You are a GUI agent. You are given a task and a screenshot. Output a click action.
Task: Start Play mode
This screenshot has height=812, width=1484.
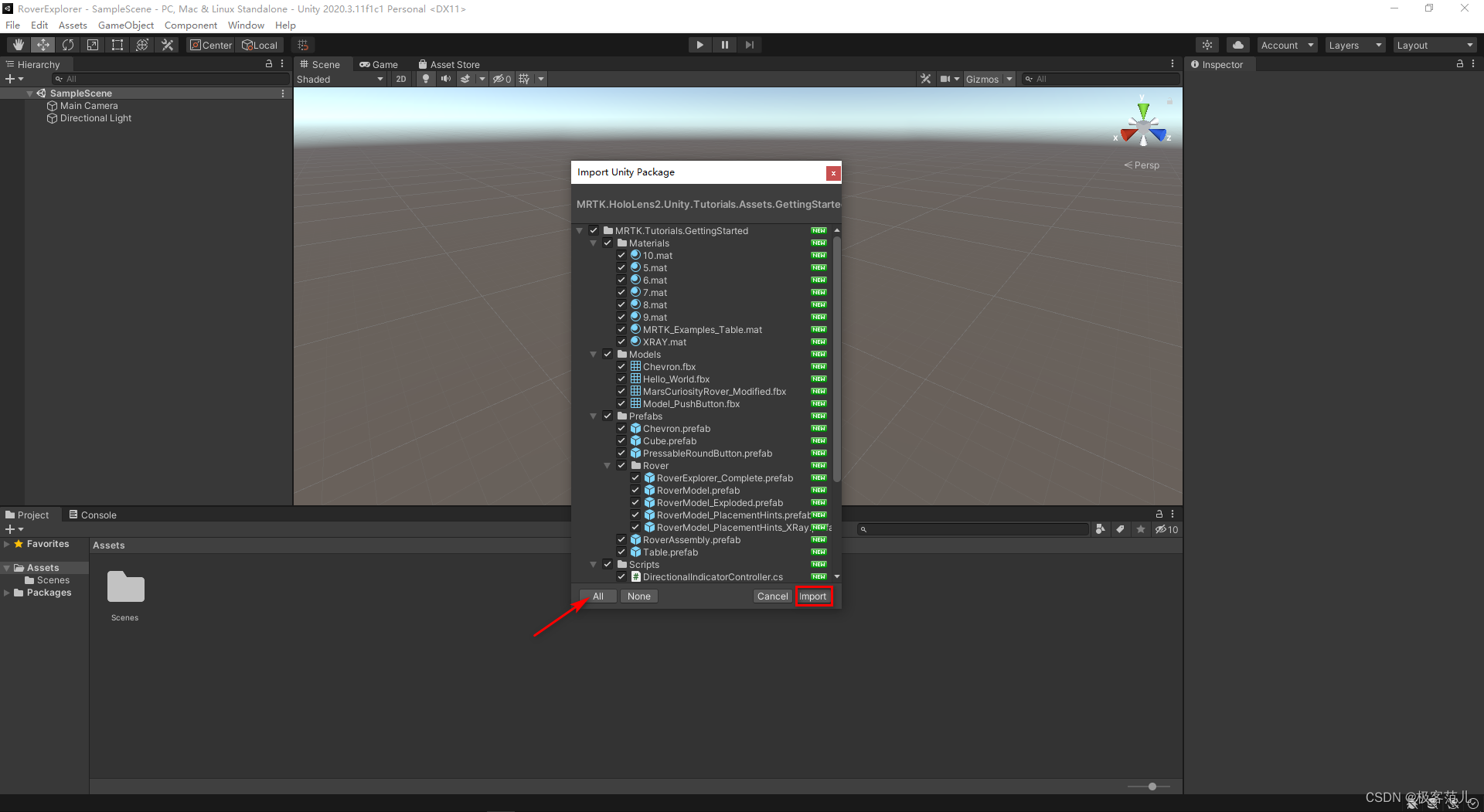click(699, 45)
